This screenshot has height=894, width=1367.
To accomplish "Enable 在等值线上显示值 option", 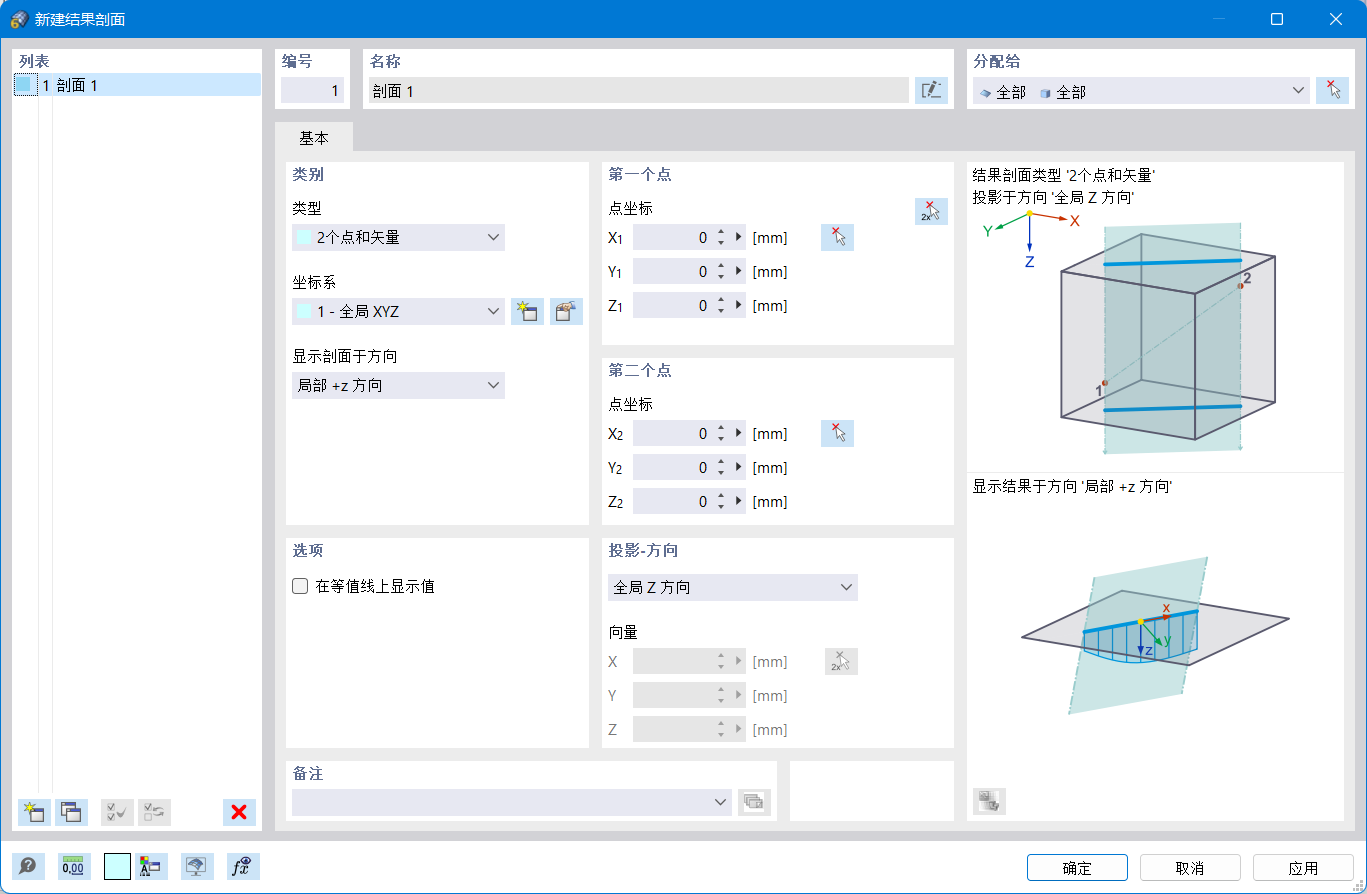I will click(300, 586).
